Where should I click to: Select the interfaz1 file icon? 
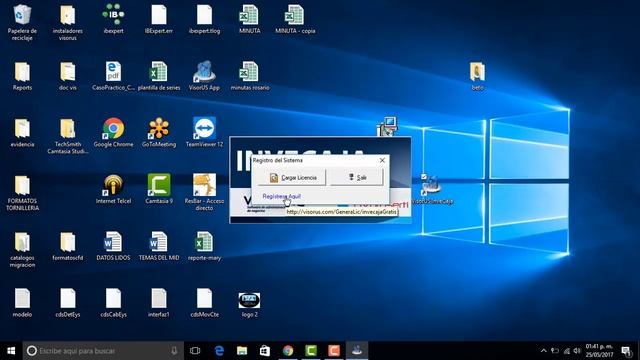(159, 299)
